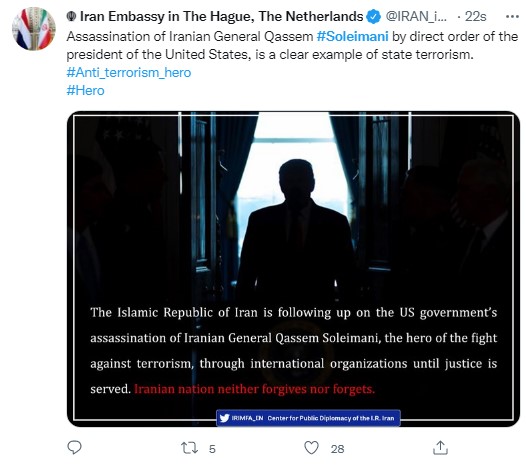Open the #Soleimani hashtag
The height and width of the screenshot is (466, 526).
[x=352, y=36]
